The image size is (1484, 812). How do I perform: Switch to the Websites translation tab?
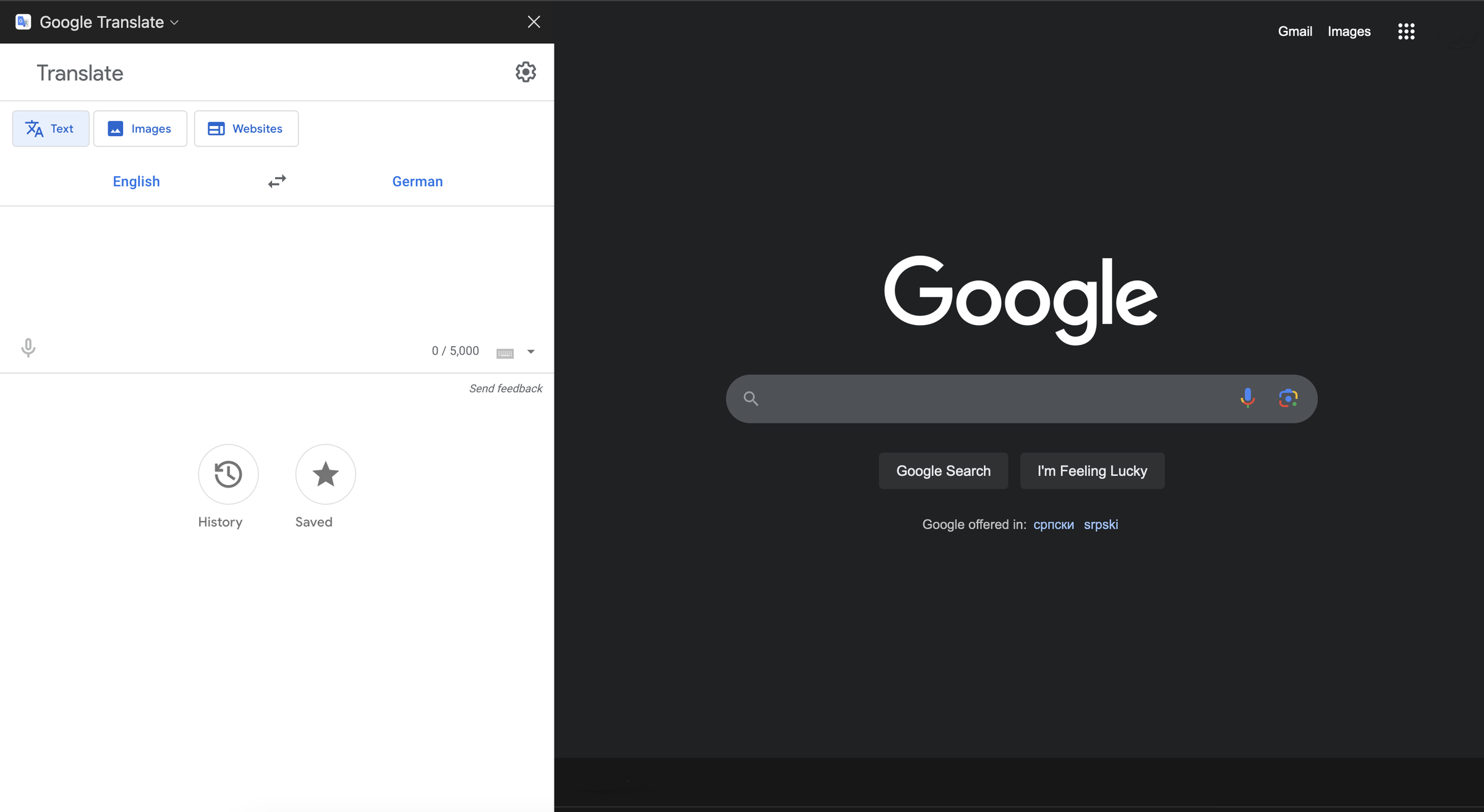pos(246,129)
